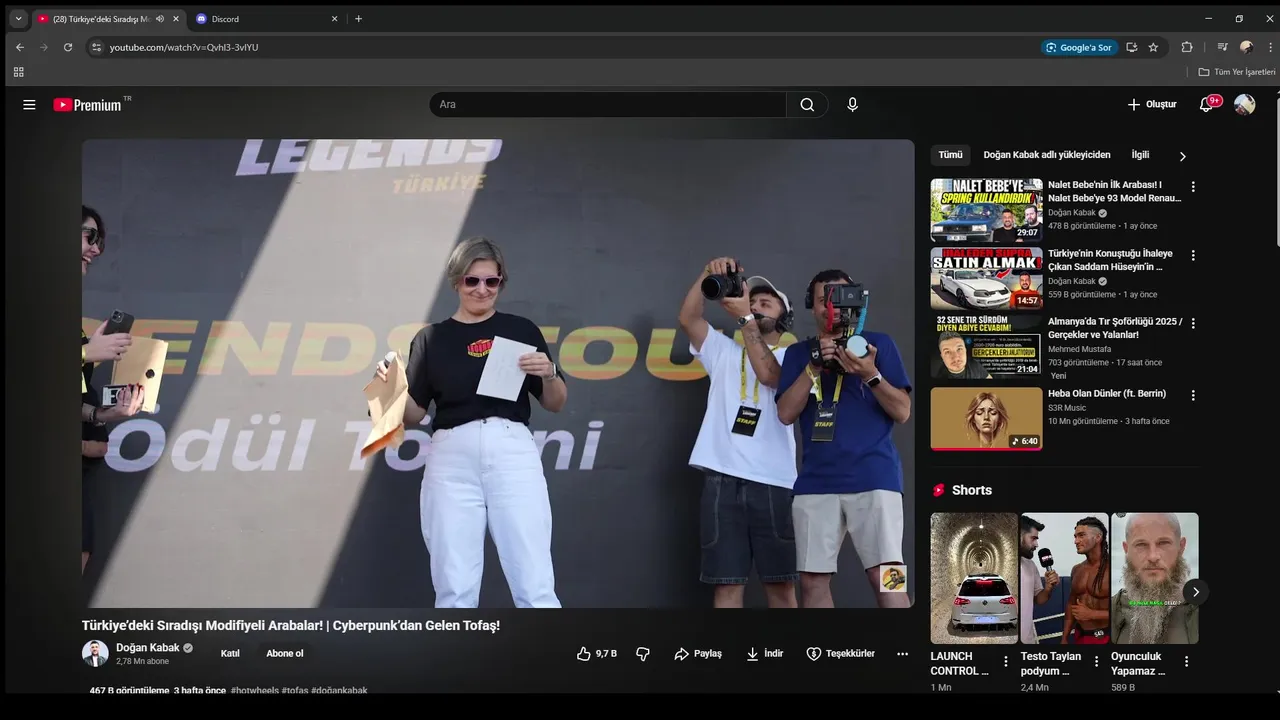
Task: Reload the page
Action: (x=68, y=47)
